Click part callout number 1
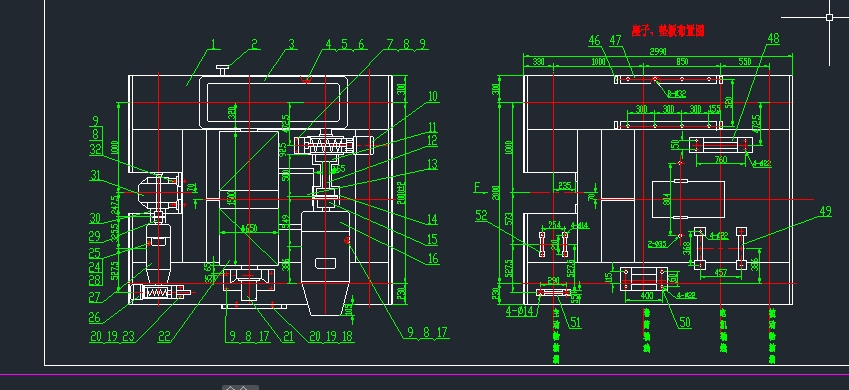The image size is (849, 390). point(213,44)
